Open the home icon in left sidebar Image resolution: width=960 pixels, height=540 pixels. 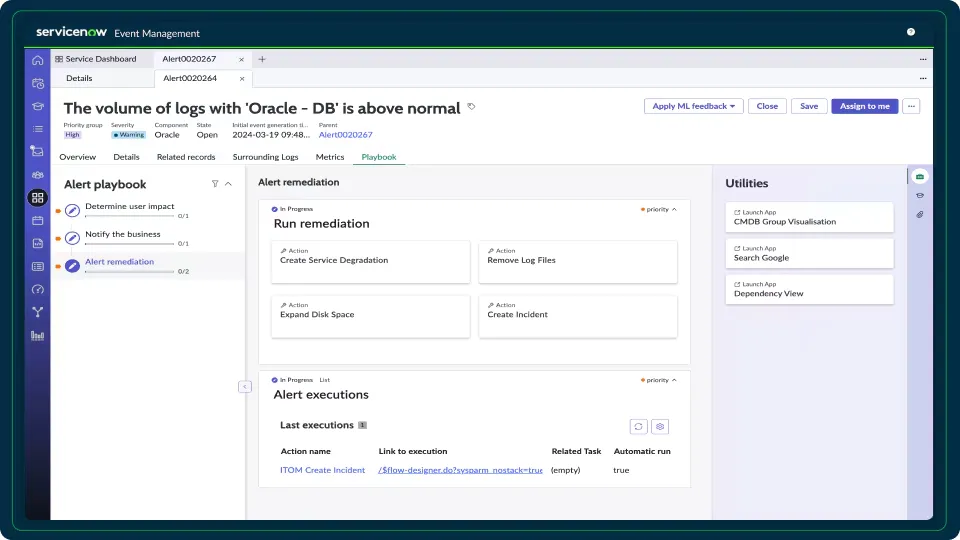tap(37, 60)
